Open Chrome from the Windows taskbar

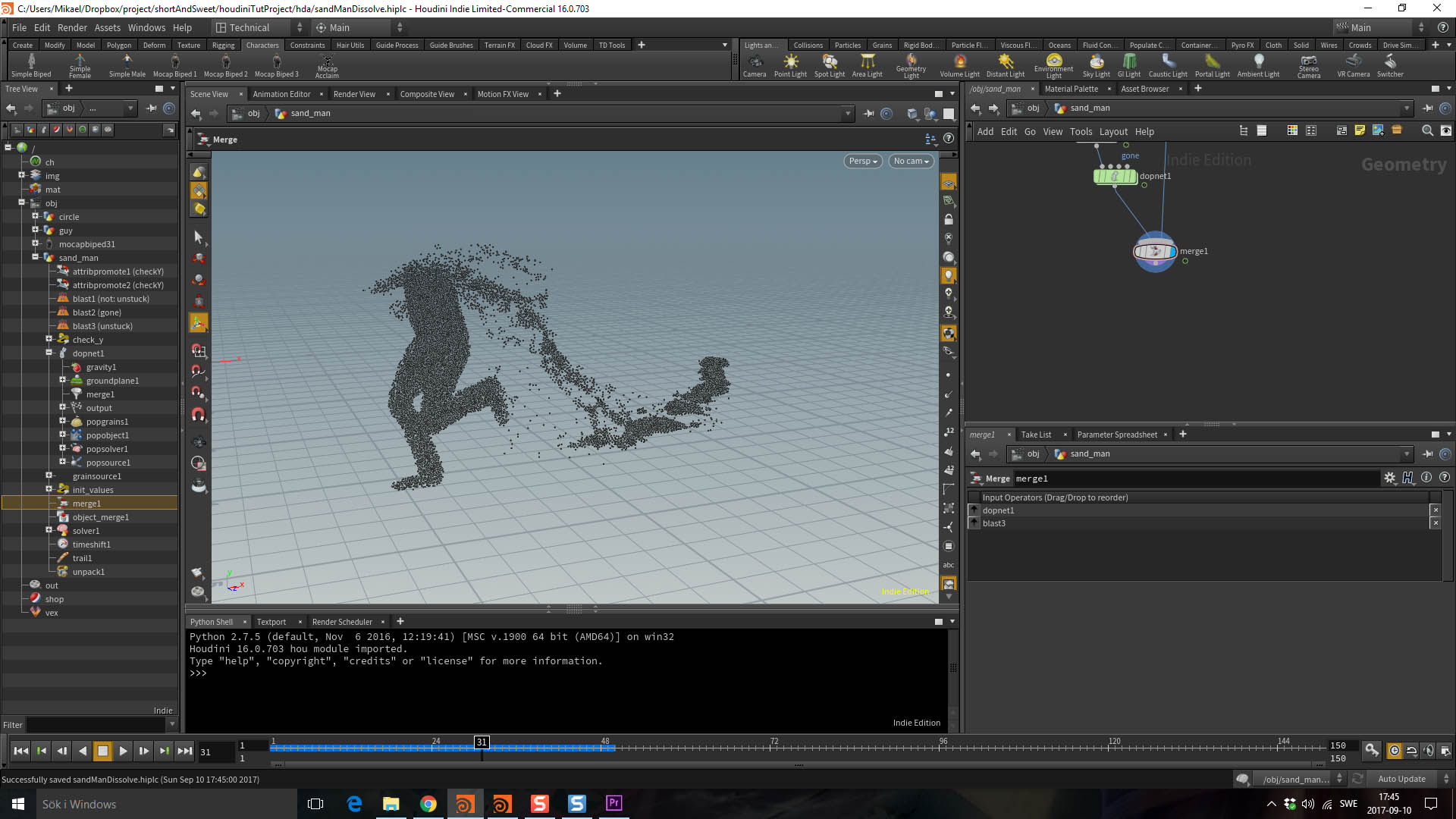coord(428,804)
